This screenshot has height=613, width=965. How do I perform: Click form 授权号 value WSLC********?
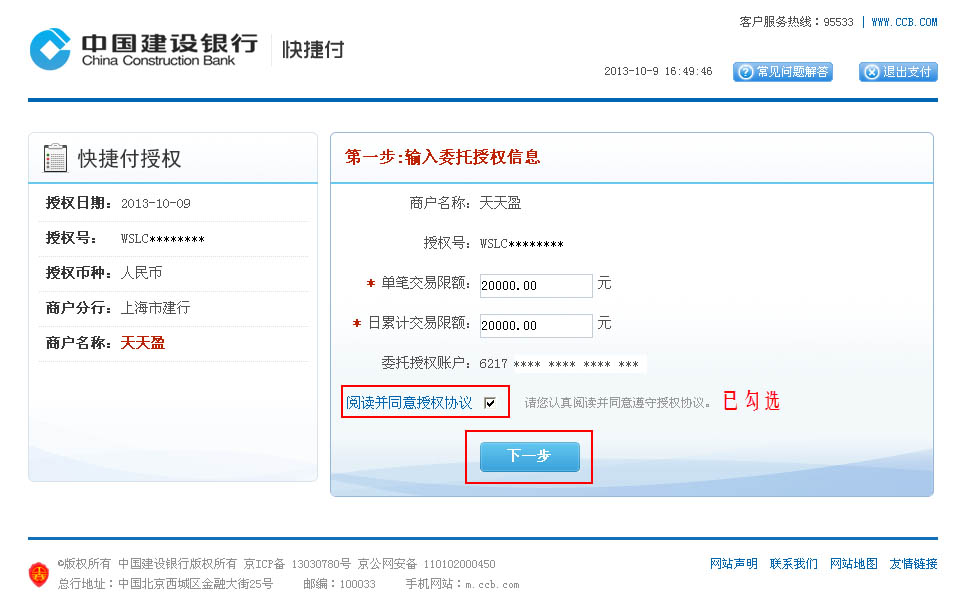522,244
